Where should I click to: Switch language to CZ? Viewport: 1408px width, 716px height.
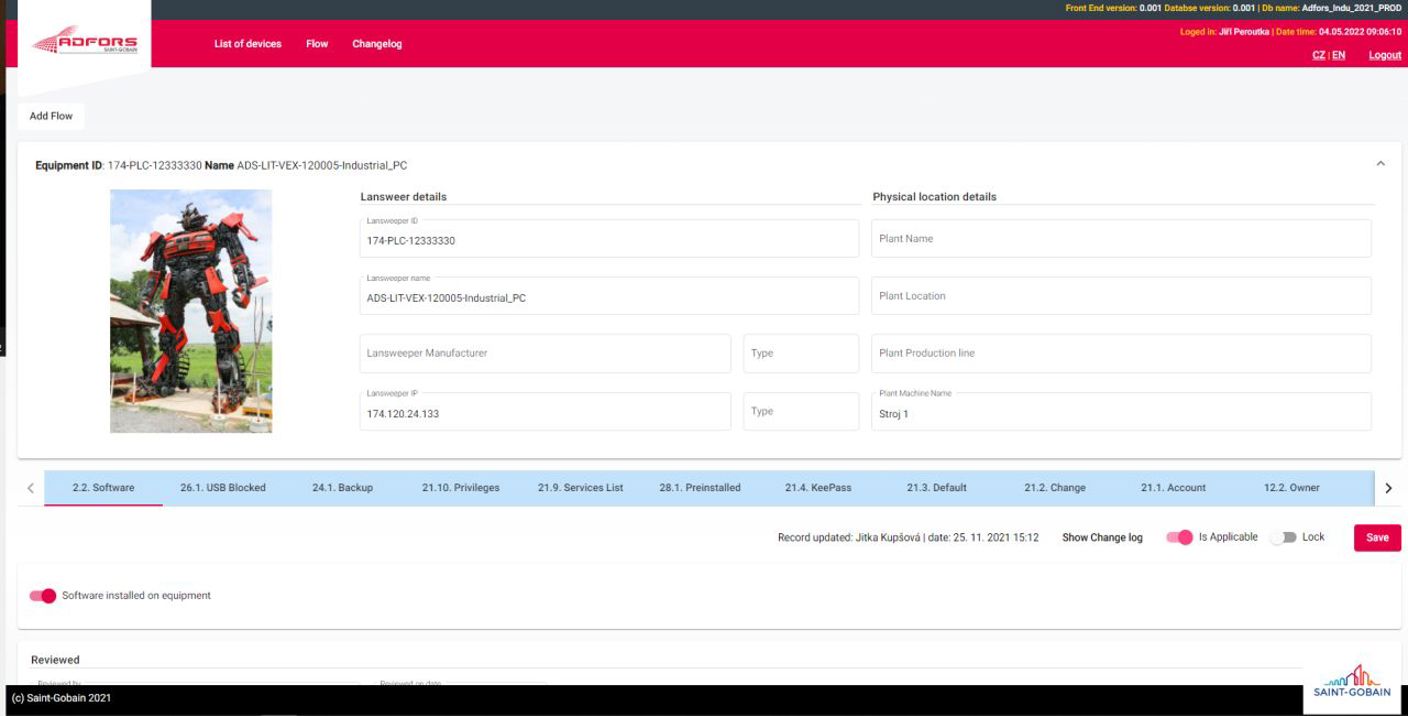[x=1318, y=56]
